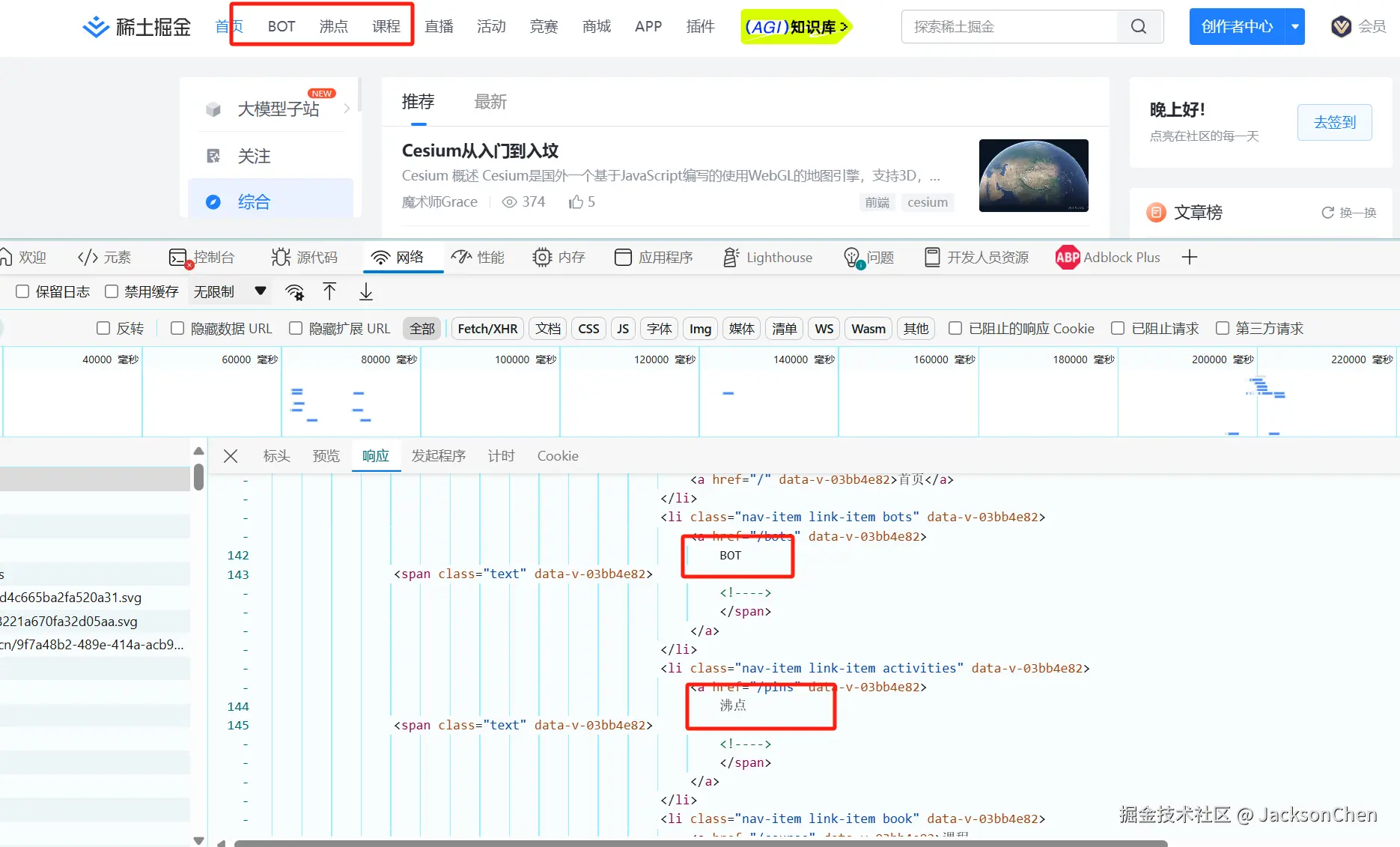Filter requests by Fetch/XHR
This screenshot has height=847, width=1400.
click(487, 329)
